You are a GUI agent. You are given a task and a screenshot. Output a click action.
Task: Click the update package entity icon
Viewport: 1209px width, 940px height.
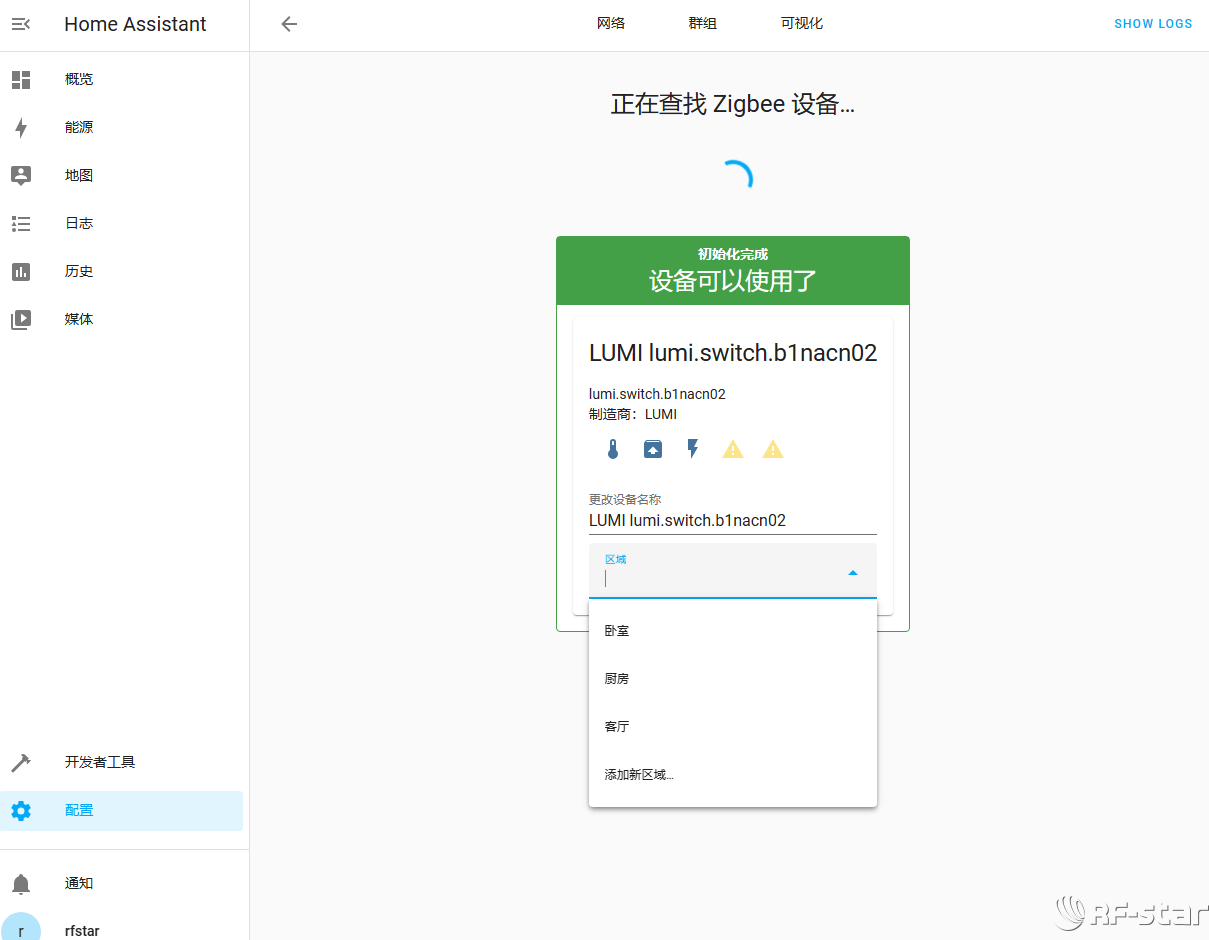(653, 450)
